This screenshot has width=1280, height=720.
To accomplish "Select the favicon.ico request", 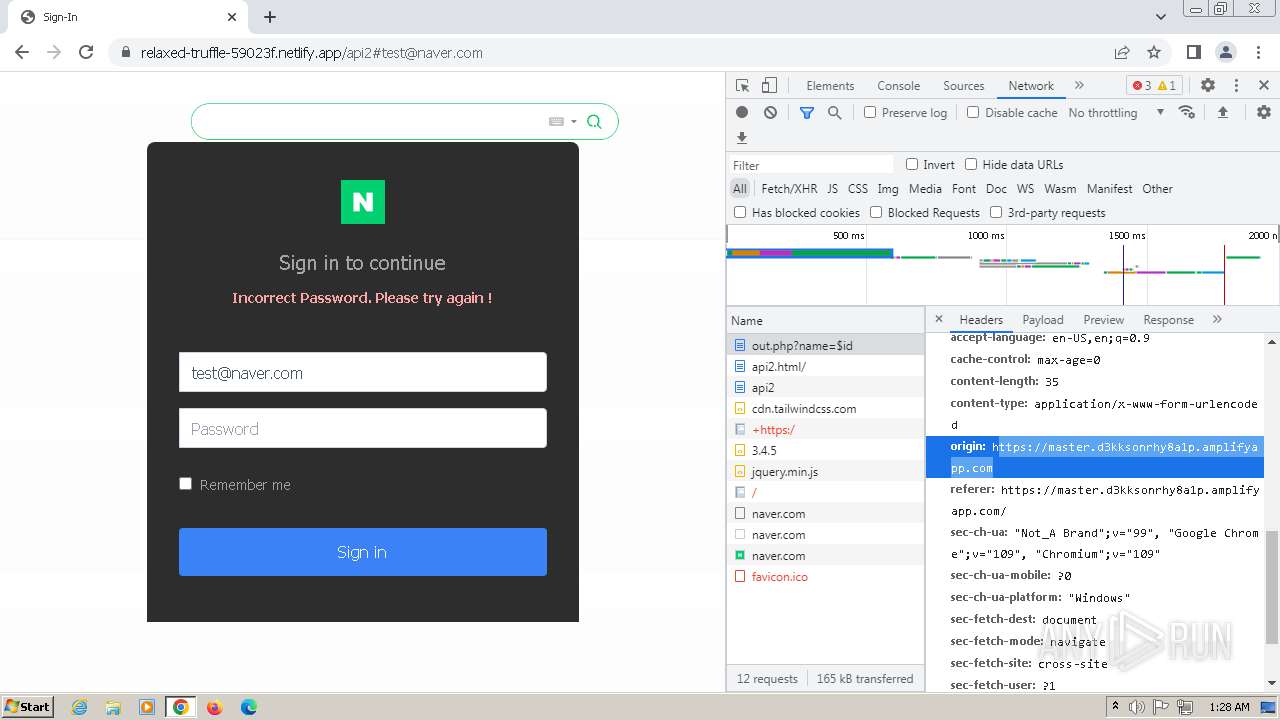I will coord(826,576).
